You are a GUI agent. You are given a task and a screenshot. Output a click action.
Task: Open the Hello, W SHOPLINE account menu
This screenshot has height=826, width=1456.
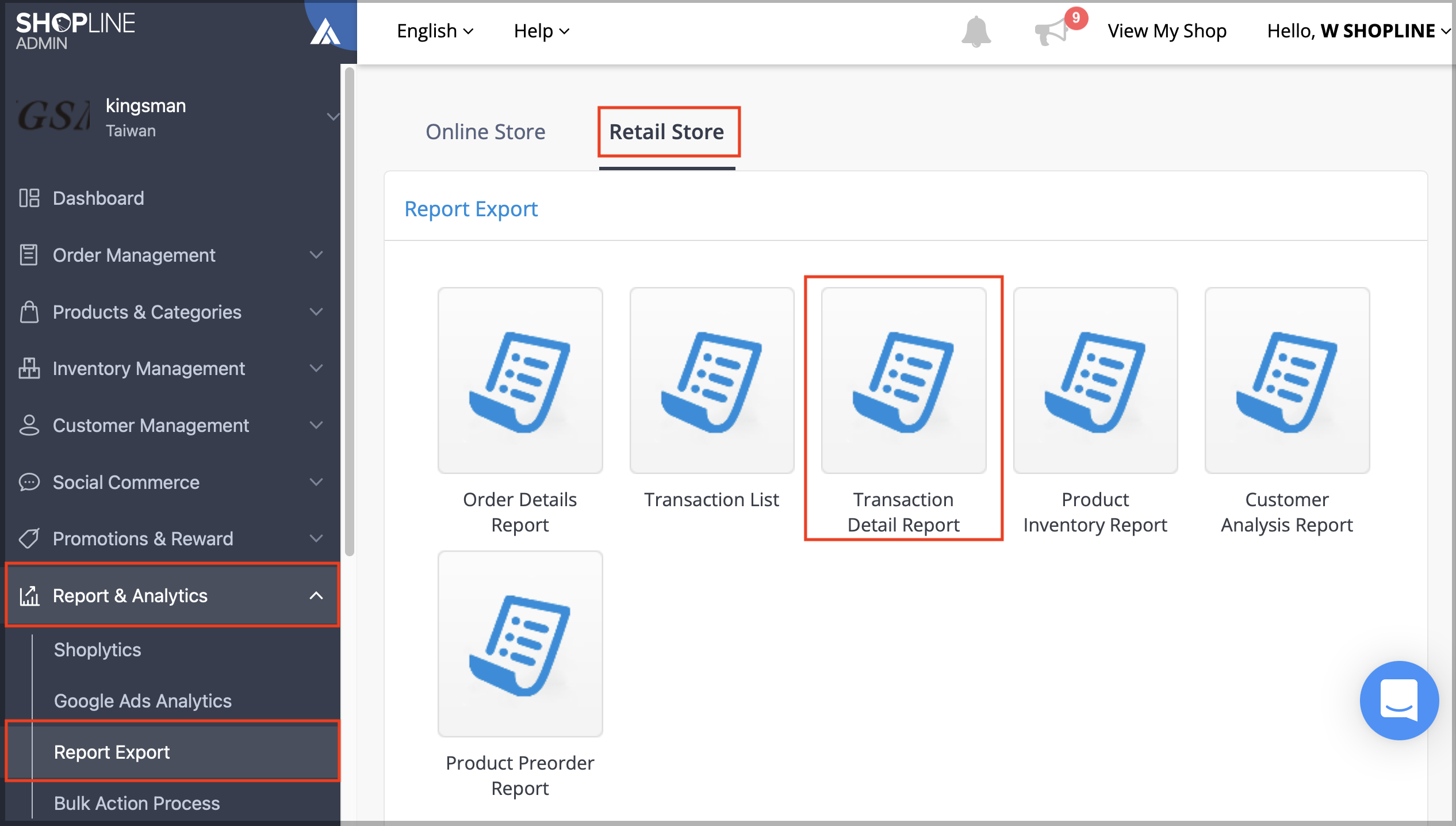click(1359, 31)
